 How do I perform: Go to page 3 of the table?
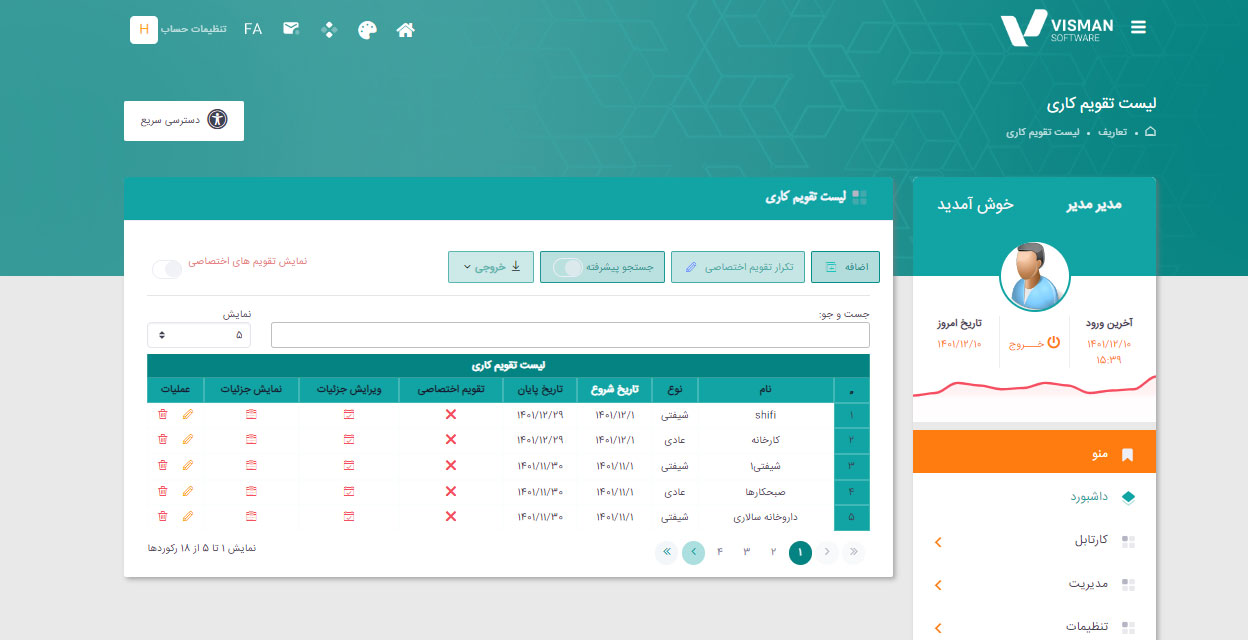(746, 552)
